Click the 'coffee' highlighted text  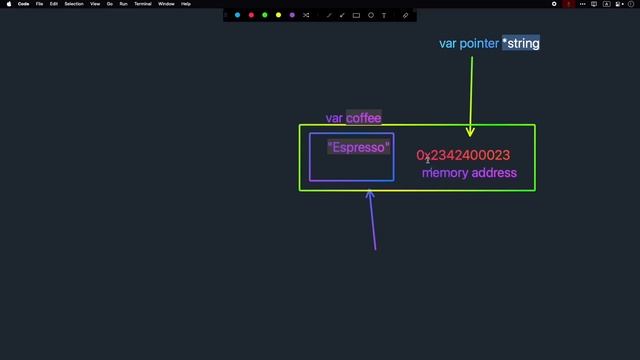click(x=364, y=118)
